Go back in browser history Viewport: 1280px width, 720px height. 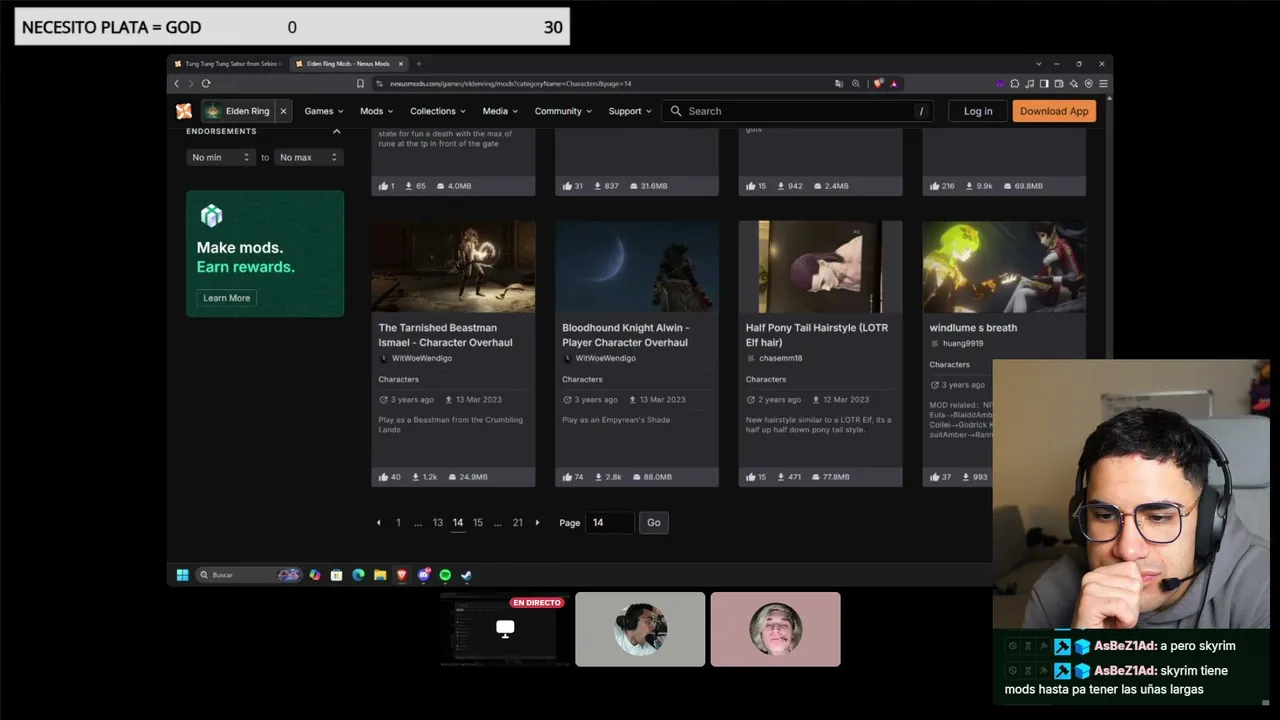click(x=177, y=83)
